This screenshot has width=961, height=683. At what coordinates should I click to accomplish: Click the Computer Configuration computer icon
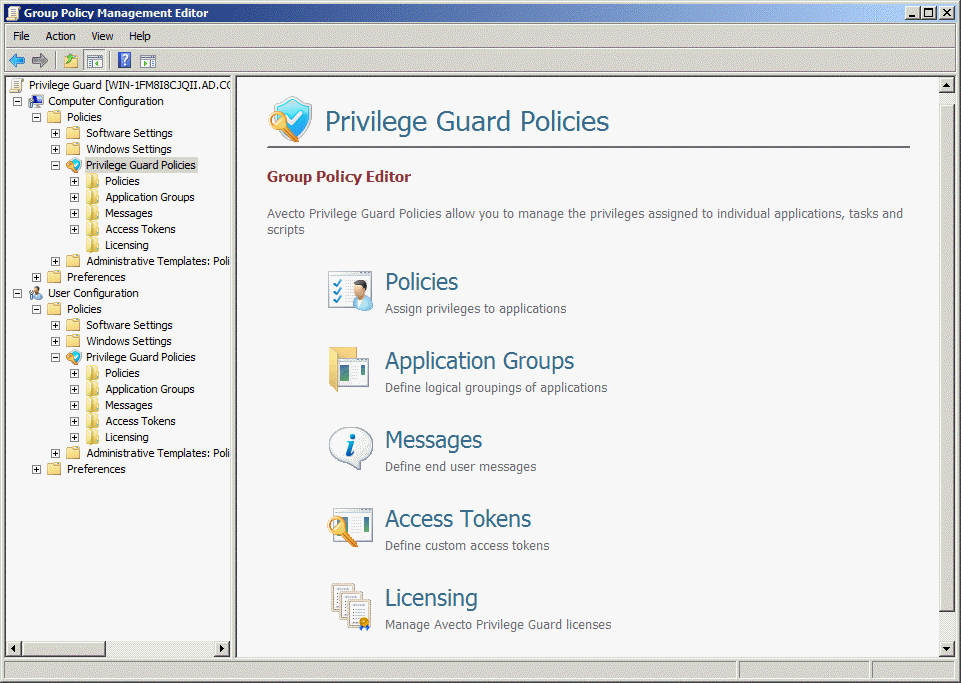coord(36,101)
